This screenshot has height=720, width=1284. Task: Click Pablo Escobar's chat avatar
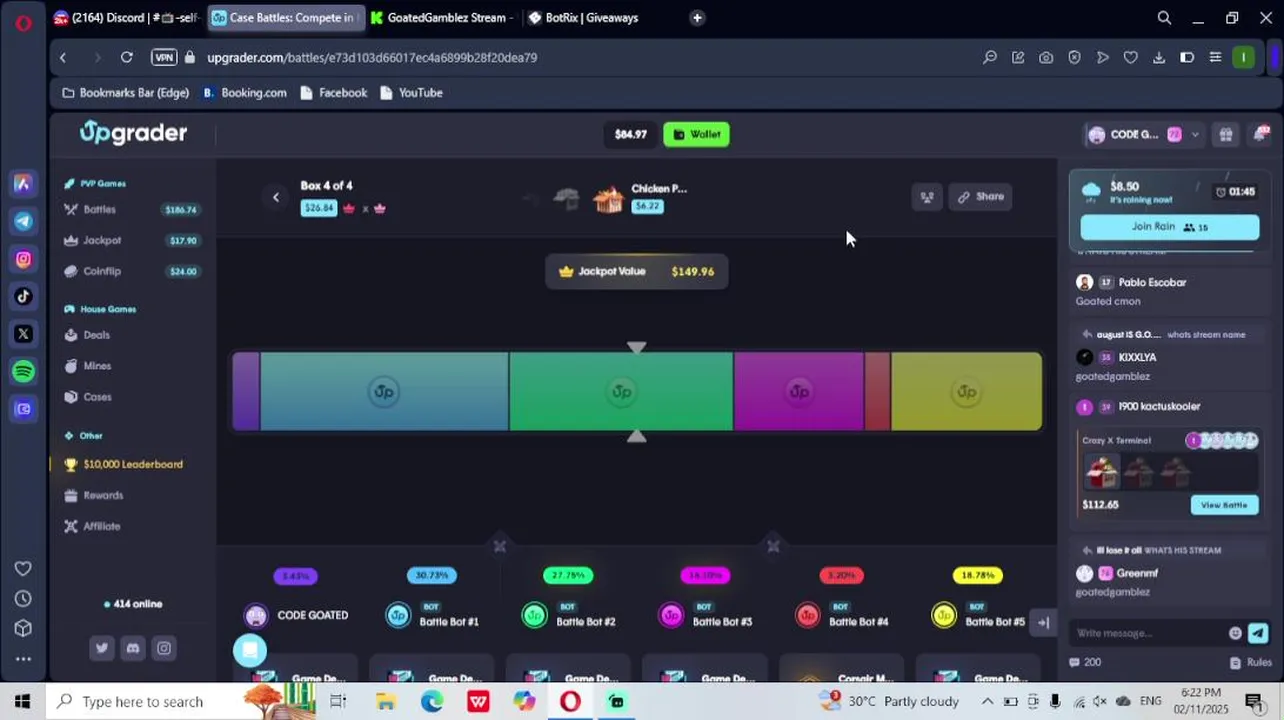click(x=1084, y=283)
